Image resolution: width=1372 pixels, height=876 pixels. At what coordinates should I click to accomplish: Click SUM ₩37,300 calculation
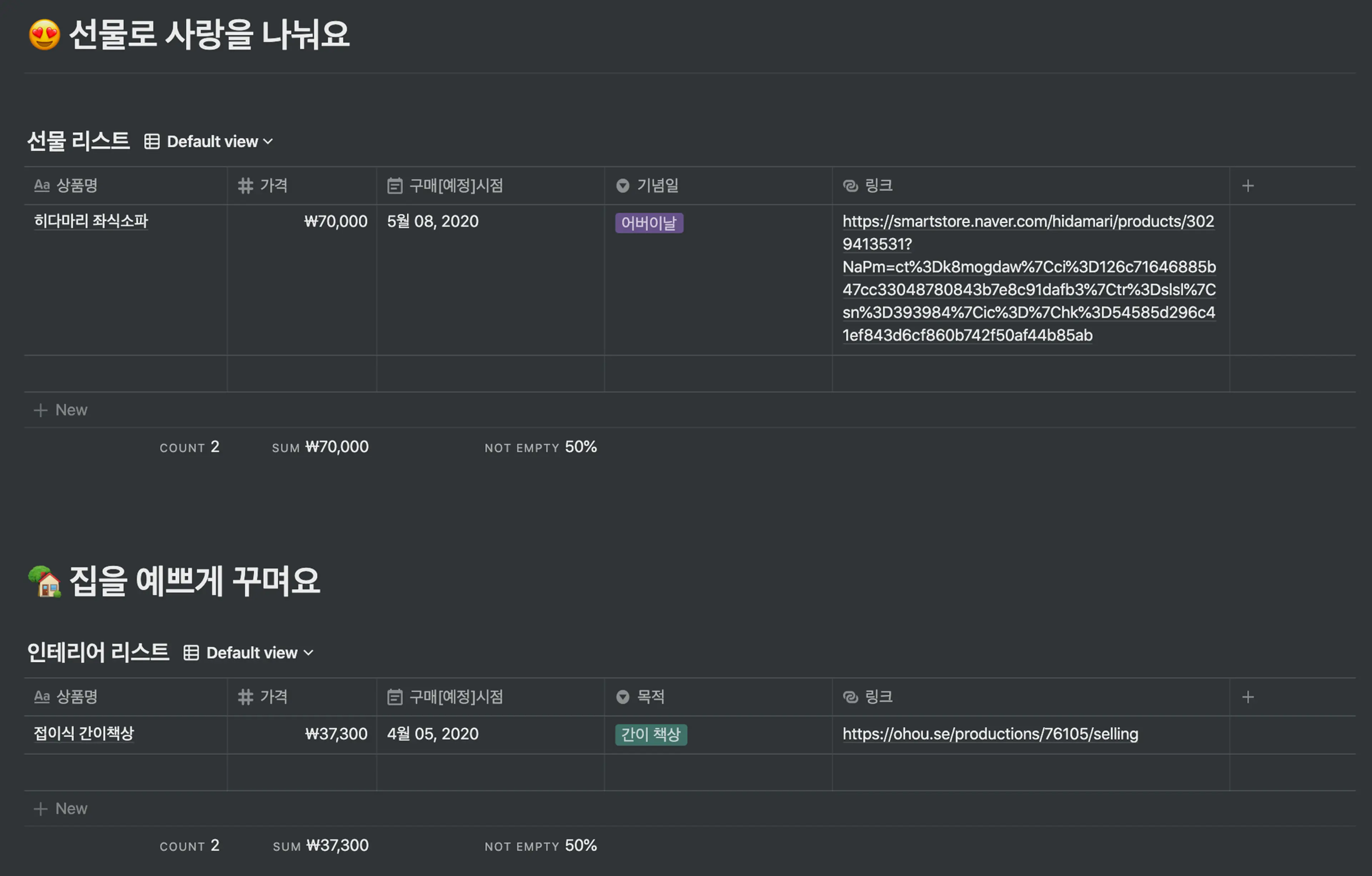point(321,846)
